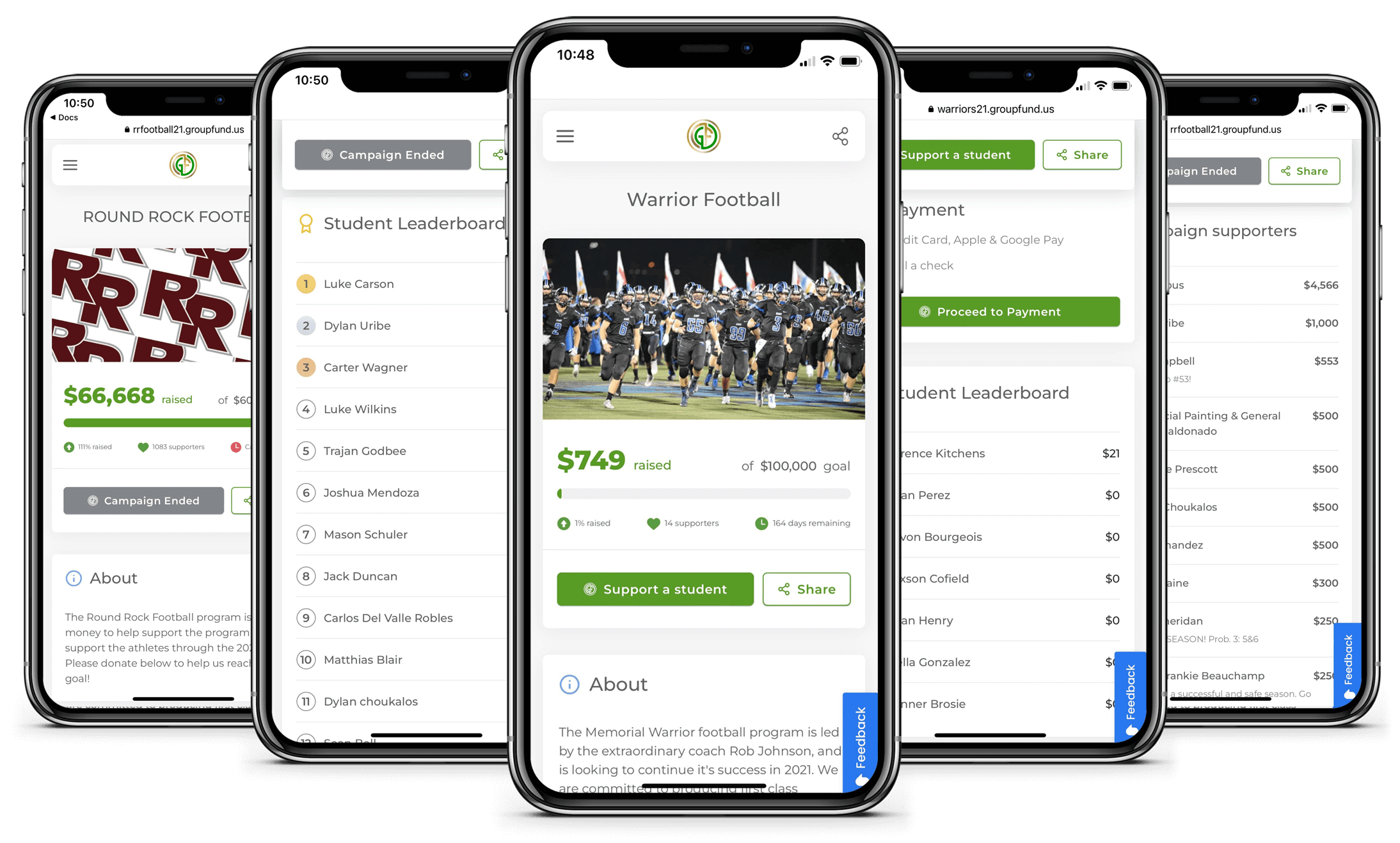Click Support a Student button

[x=656, y=588]
